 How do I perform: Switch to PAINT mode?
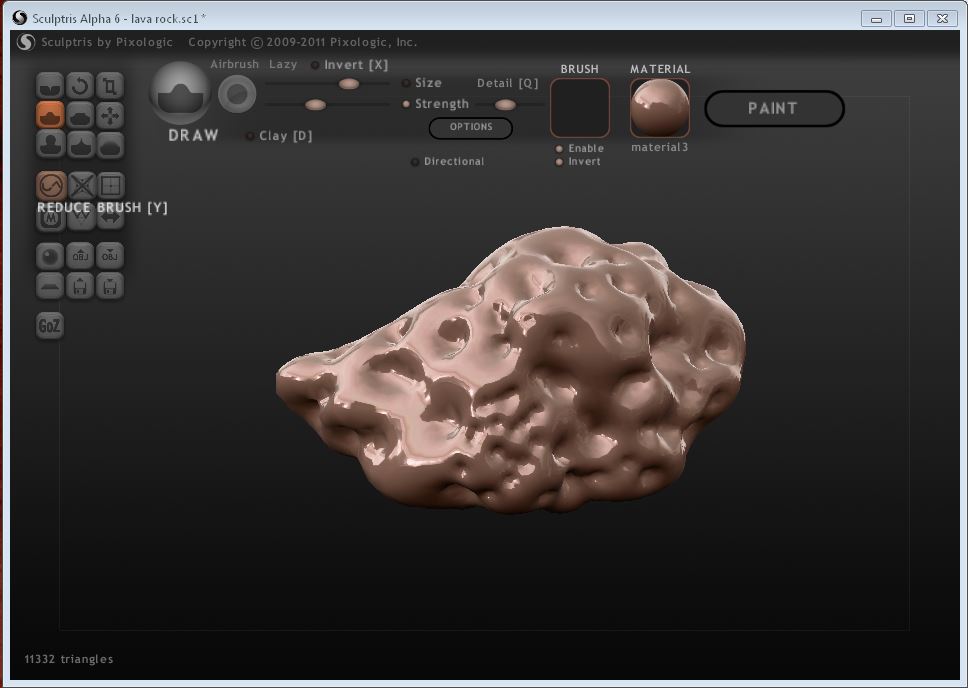coord(774,109)
